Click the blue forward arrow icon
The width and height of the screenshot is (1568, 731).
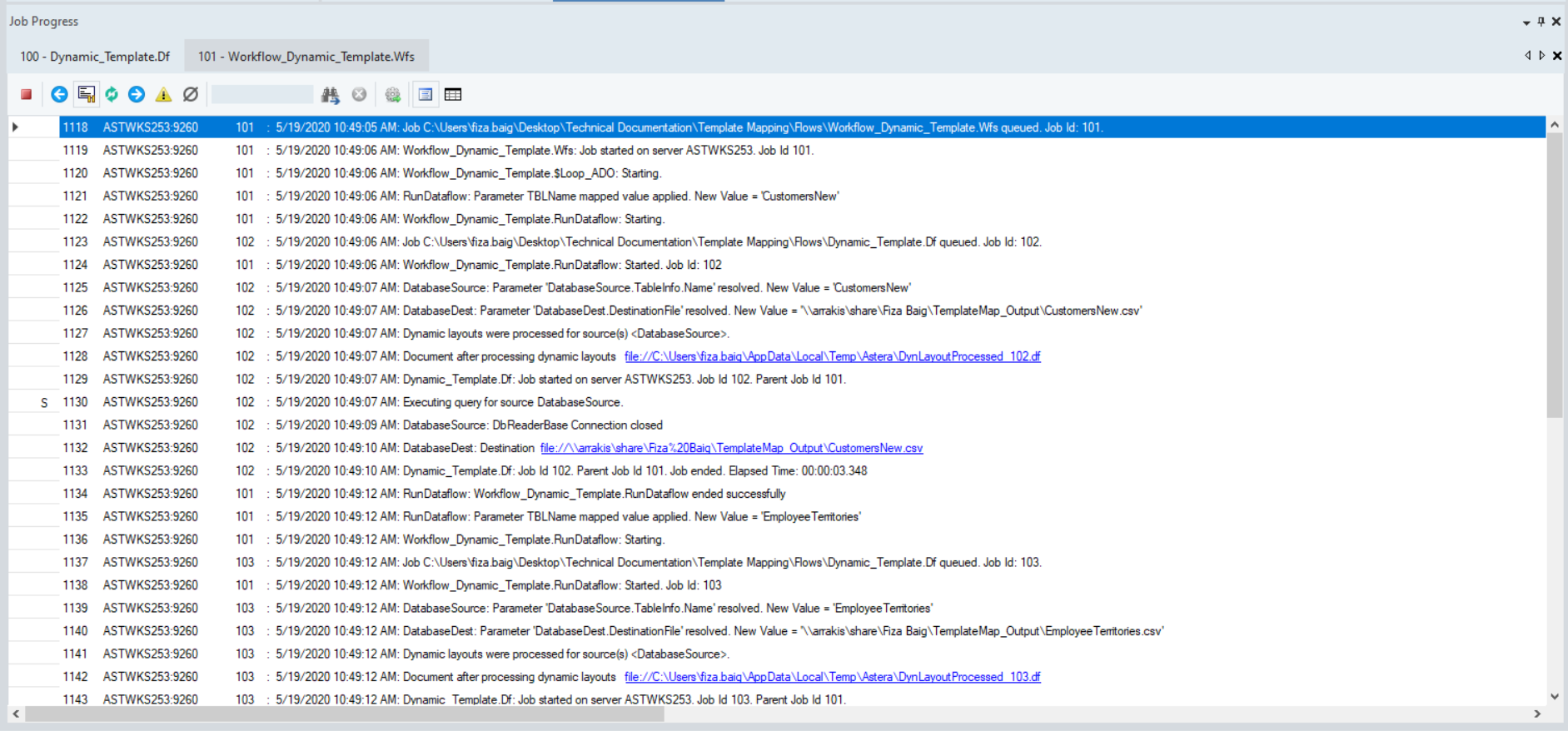[x=137, y=95]
